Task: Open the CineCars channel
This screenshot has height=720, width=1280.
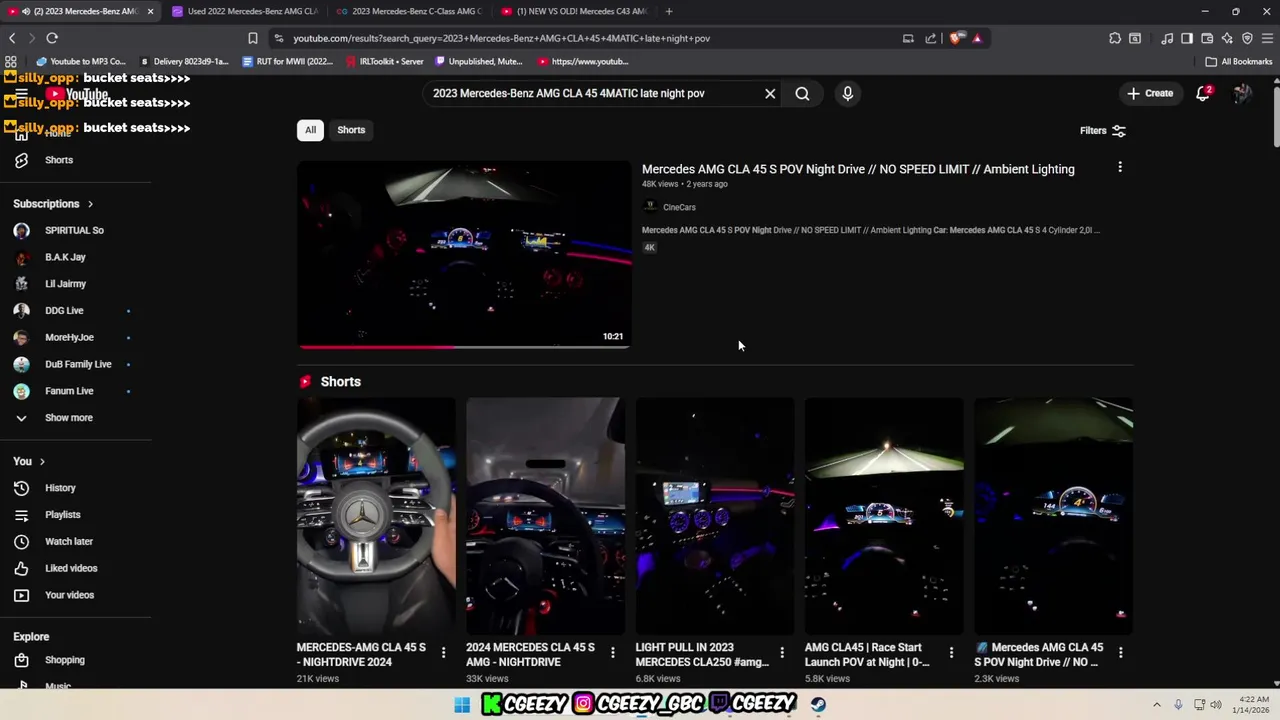Action: pyautogui.click(x=679, y=207)
